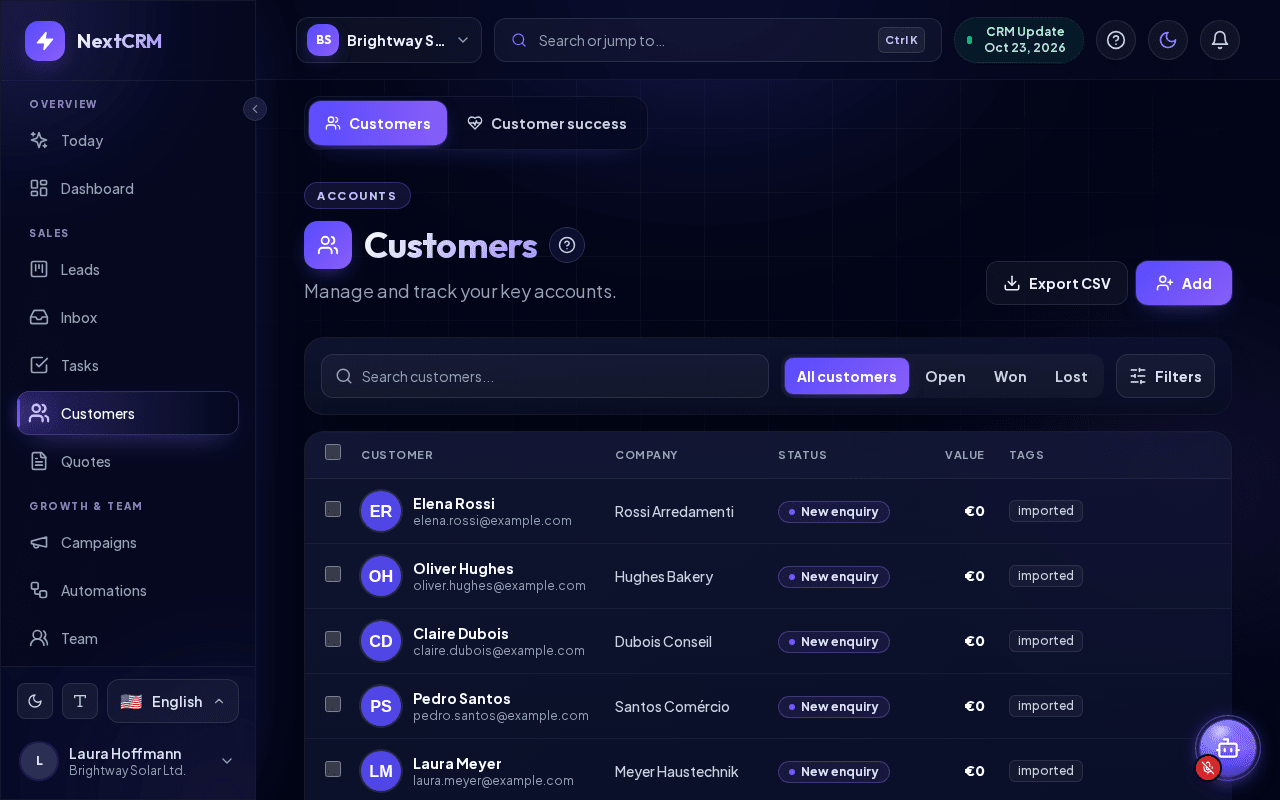The width and height of the screenshot is (1280, 800).
Task: Expand the Laura Hoffmann user menu
Action: coord(128,761)
